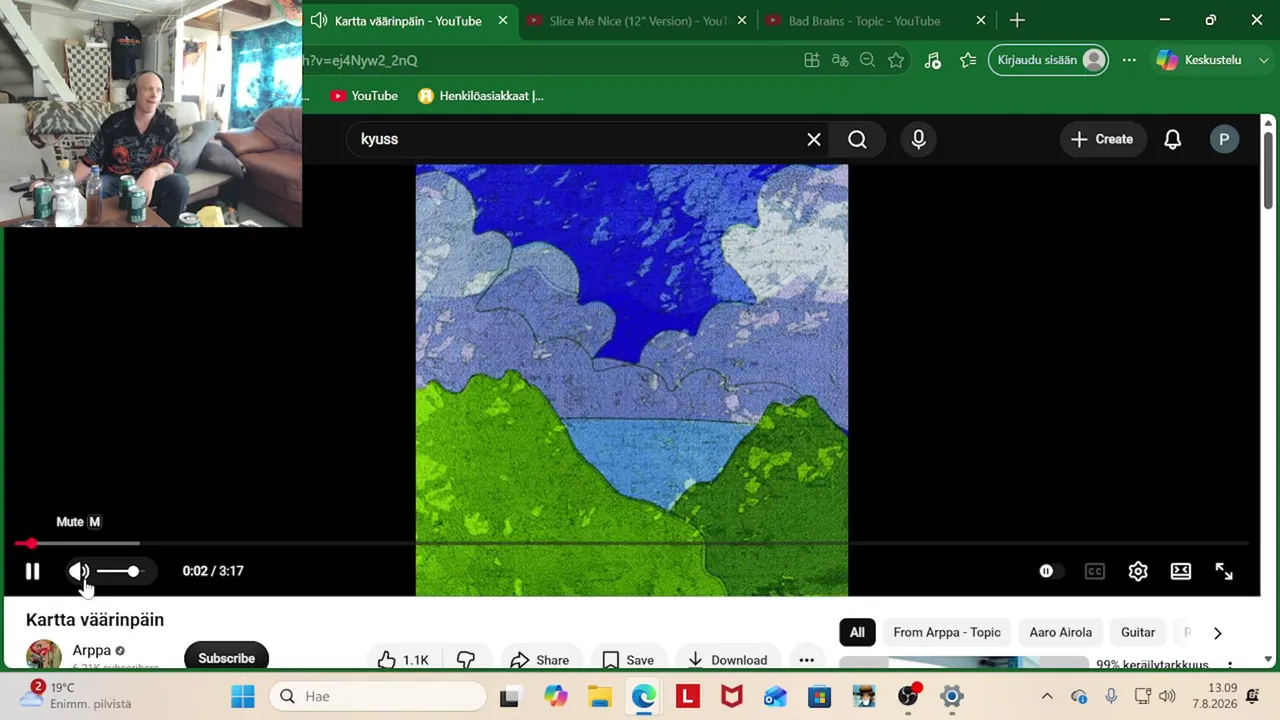Select the Kartta väärinpäin tab
The height and width of the screenshot is (720, 1280).
(x=408, y=21)
